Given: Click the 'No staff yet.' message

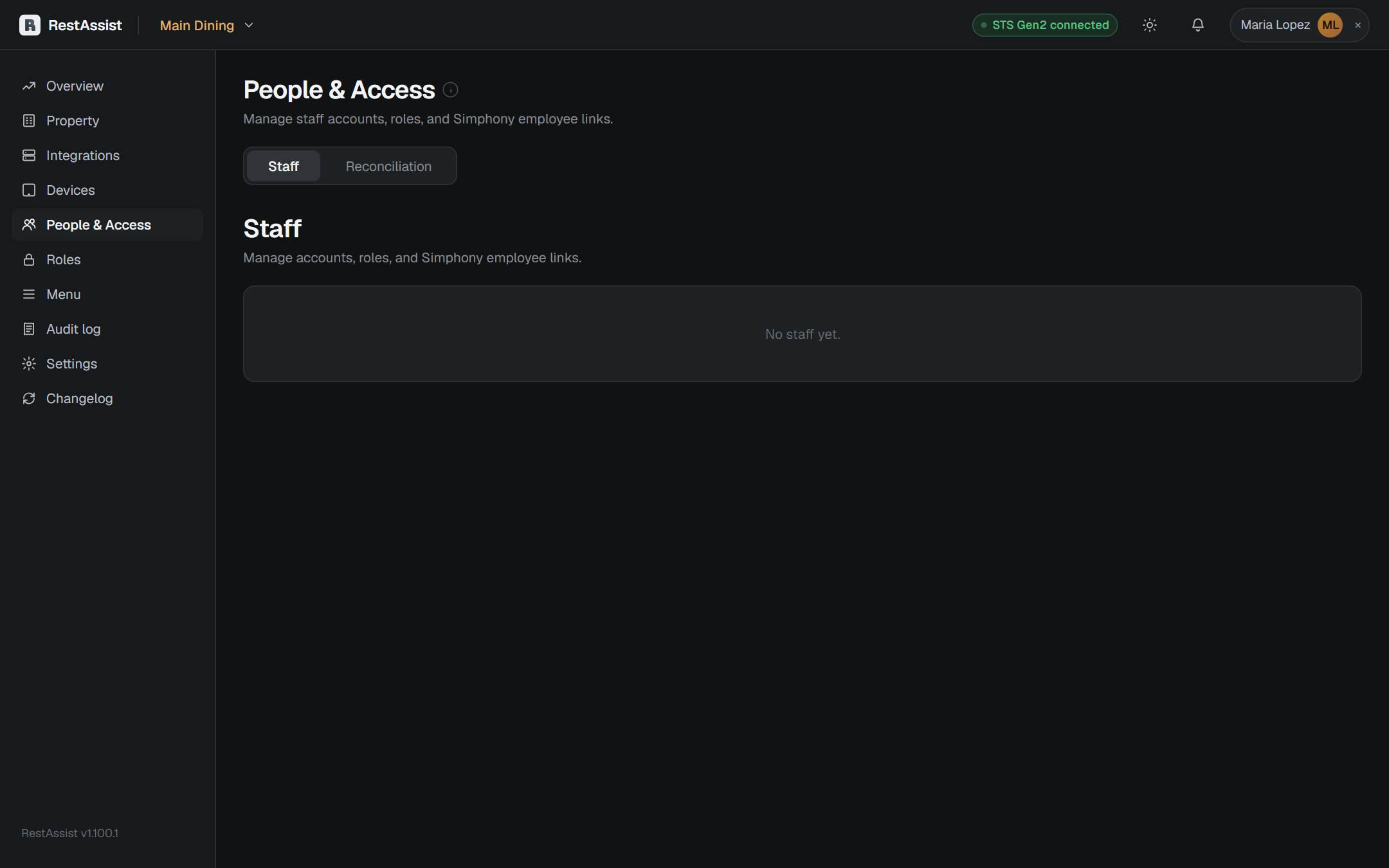Looking at the screenshot, I should pyautogui.click(x=803, y=334).
